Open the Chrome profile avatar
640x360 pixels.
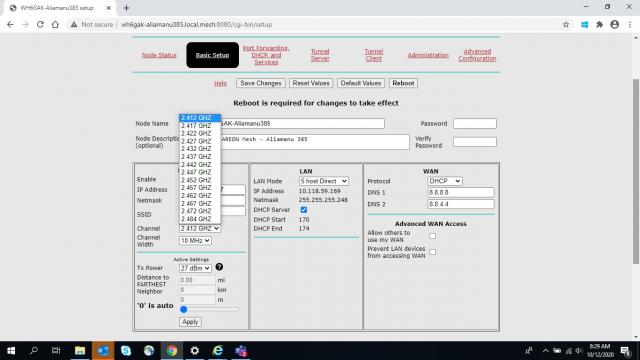pos(615,24)
